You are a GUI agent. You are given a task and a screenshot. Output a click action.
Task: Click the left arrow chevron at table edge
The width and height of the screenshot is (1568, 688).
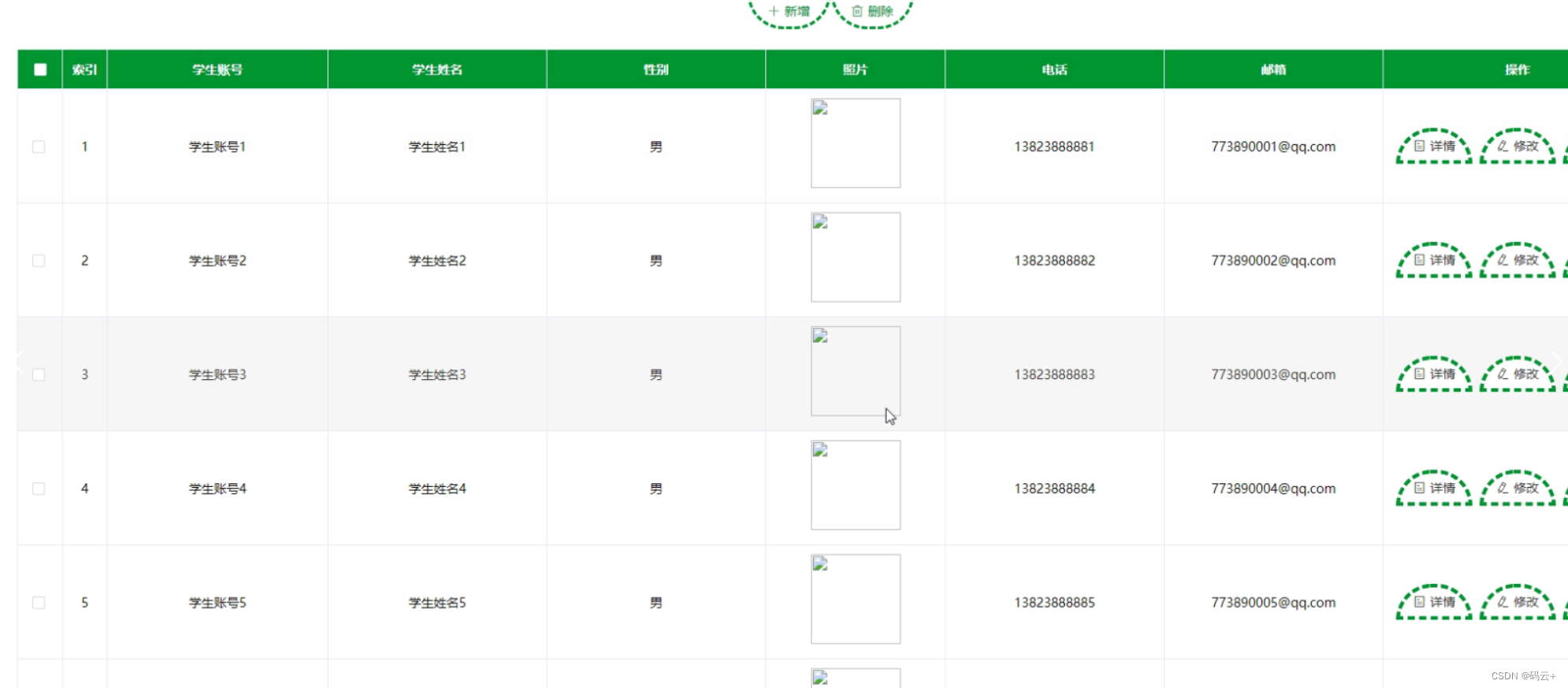click(x=20, y=361)
